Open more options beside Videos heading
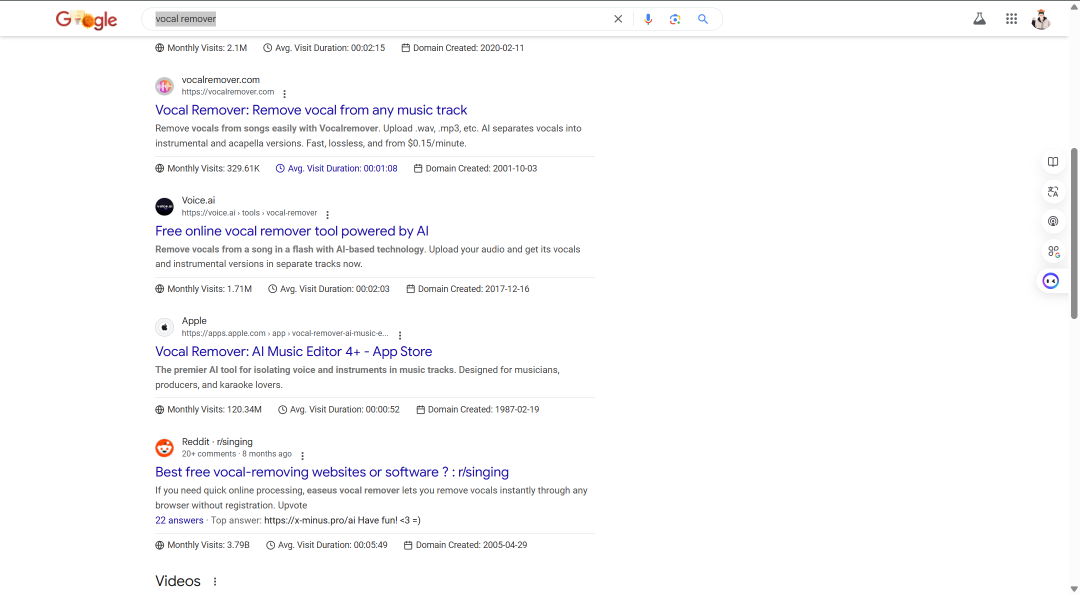This screenshot has height=594, width=1080. pos(215,582)
